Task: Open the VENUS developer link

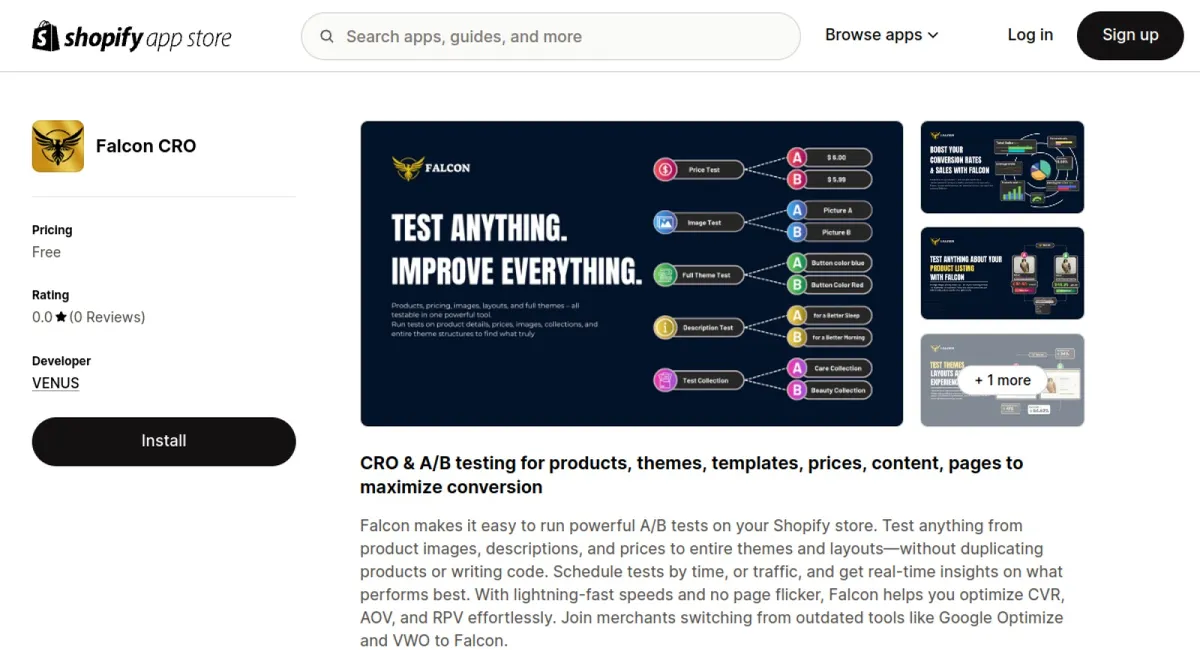Action: (56, 383)
